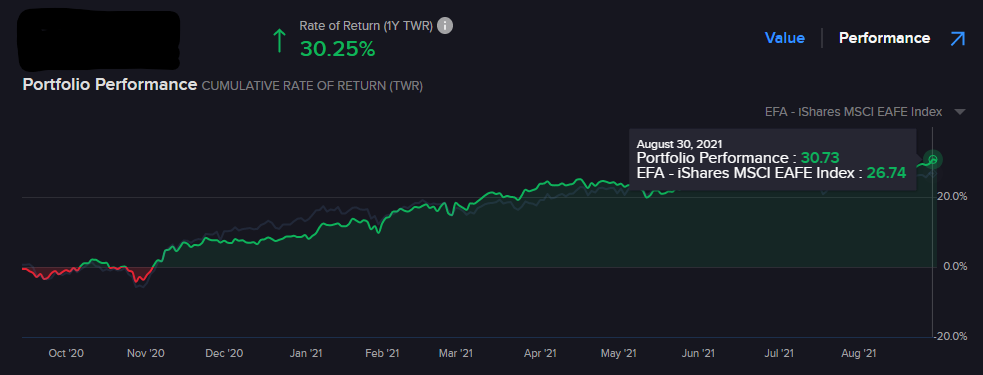The image size is (983, 375).
Task: Click the green up arrow return indicator
Action: pos(280,41)
